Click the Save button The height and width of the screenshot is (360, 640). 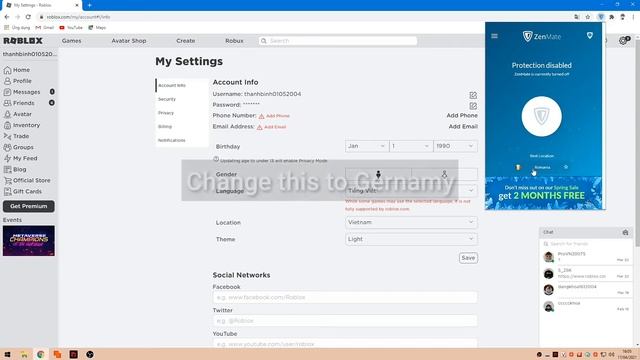tap(468, 258)
